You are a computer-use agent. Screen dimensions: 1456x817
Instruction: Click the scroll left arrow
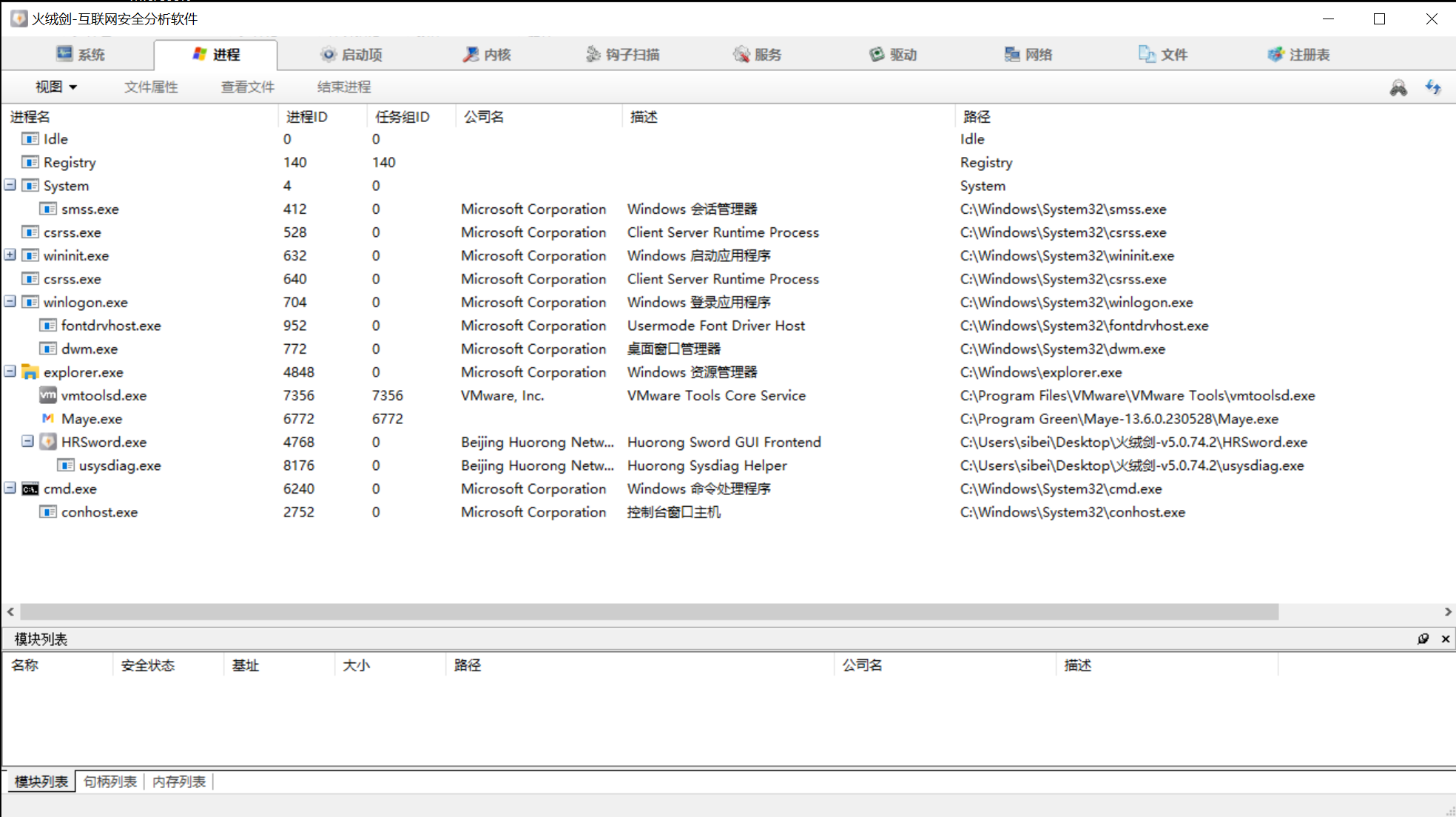(x=10, y=612)
